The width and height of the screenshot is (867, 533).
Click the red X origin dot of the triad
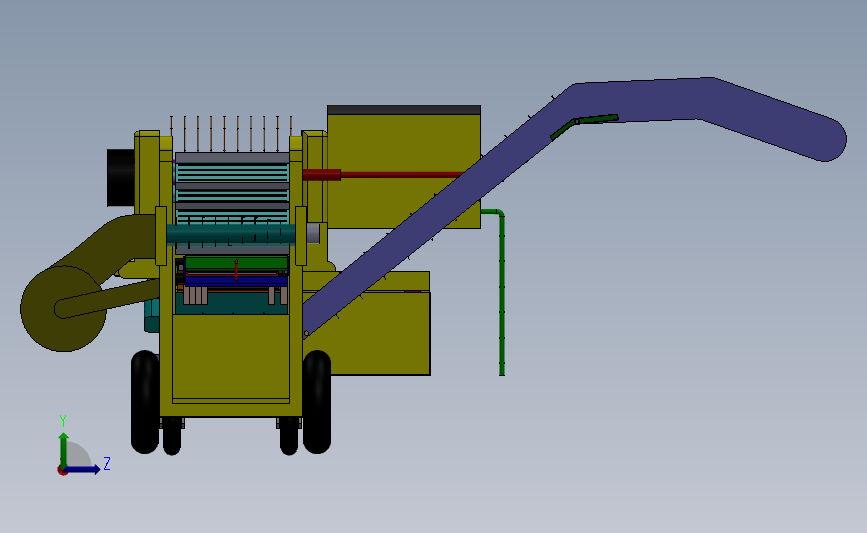(62, 471)
